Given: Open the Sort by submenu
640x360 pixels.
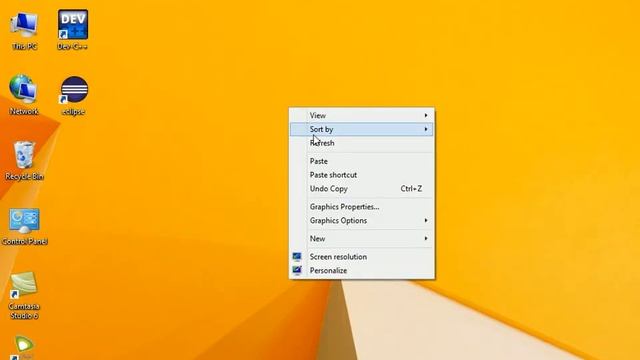Looking at the screenshot, I should coord(362,129).
